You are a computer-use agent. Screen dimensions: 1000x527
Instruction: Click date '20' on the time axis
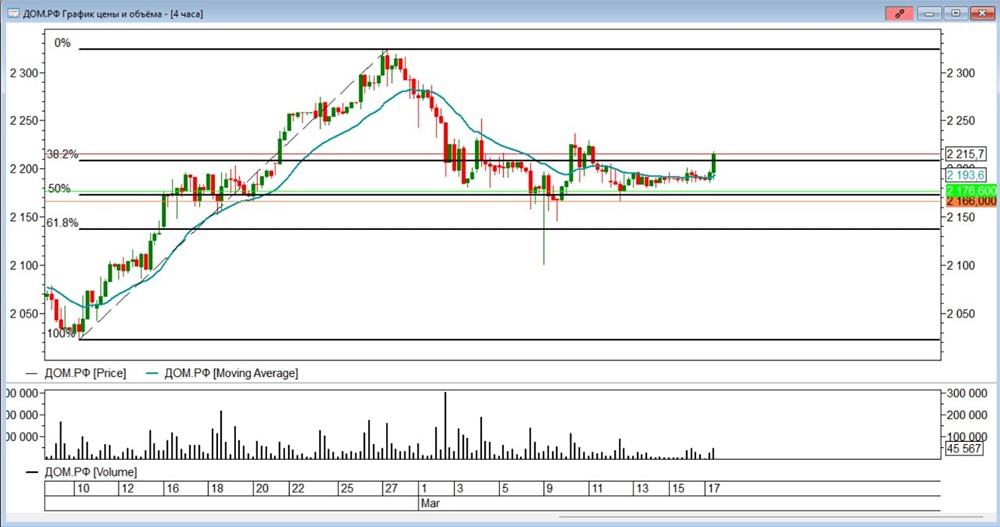pyautogui.click(x=261, y=489)
